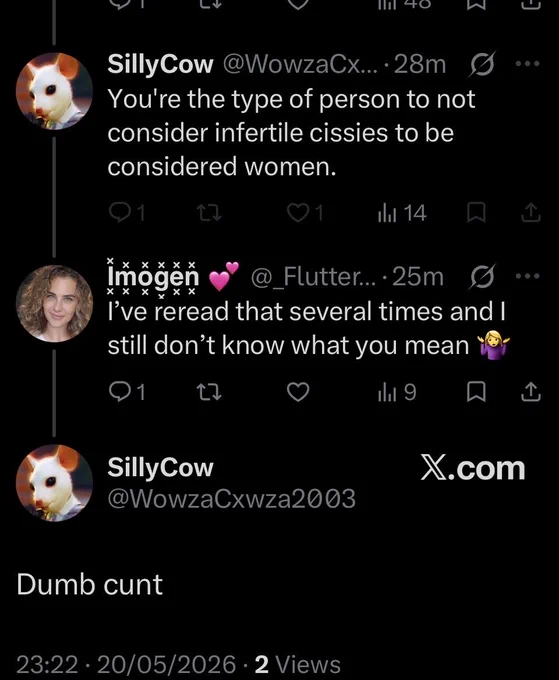Bookmark Imogen's tweet
Viewport: 559px width, 680px height.
476,392
